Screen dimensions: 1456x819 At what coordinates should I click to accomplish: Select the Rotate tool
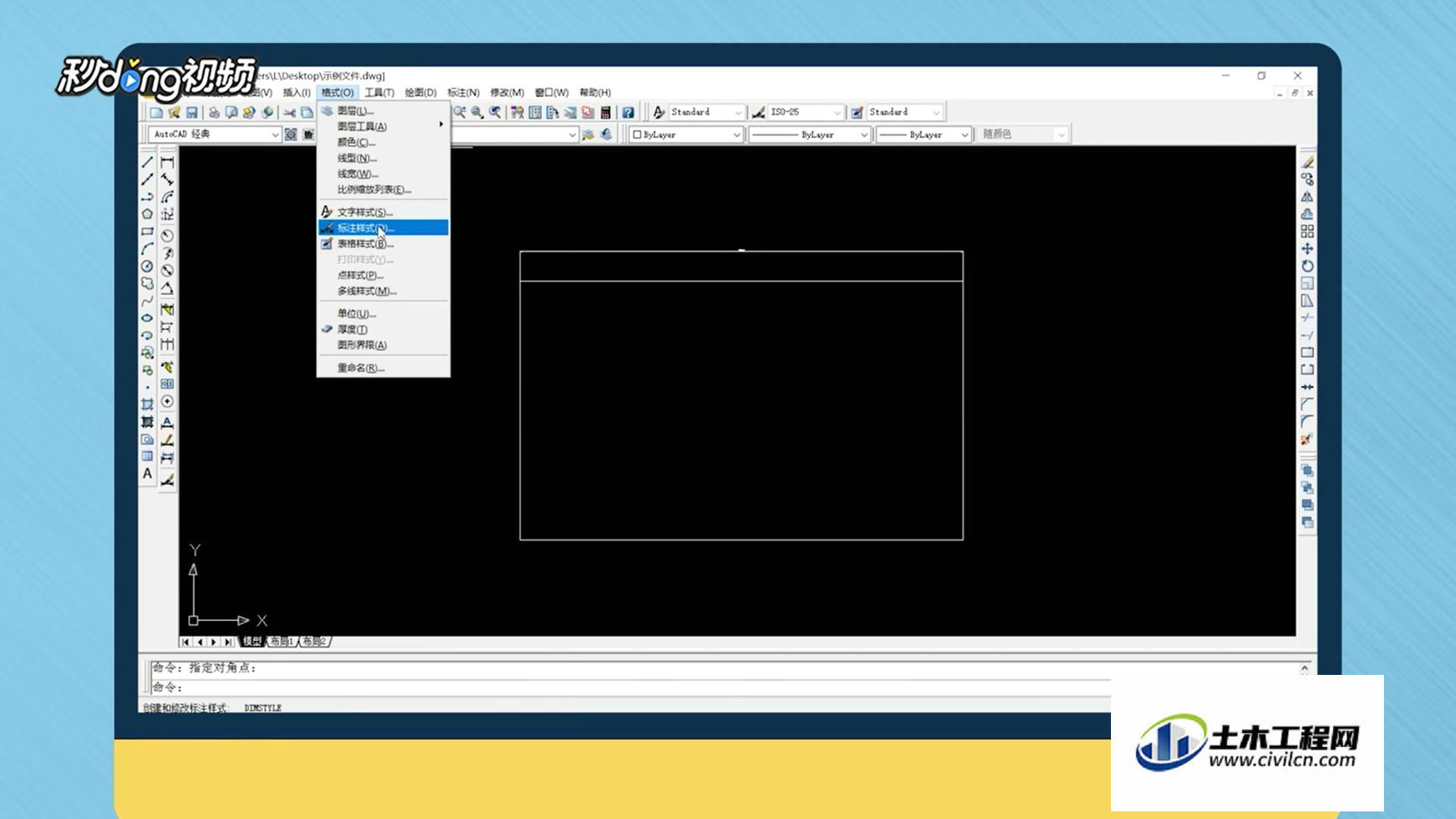[x=1307, y=266]
